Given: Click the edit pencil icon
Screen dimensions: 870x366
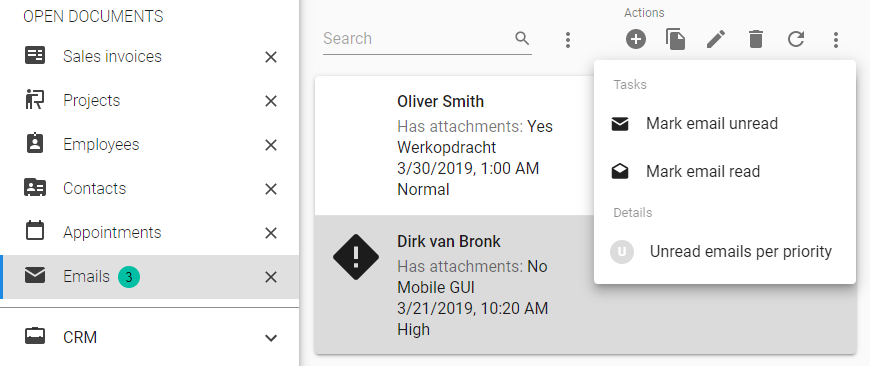Looking at the screenshot, I should coord(716,39).
